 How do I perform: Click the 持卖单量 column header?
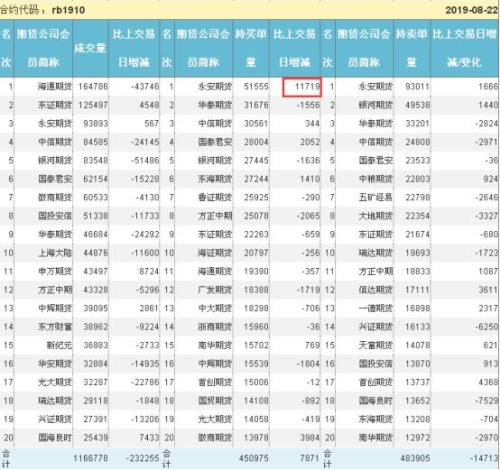[412, 48]
